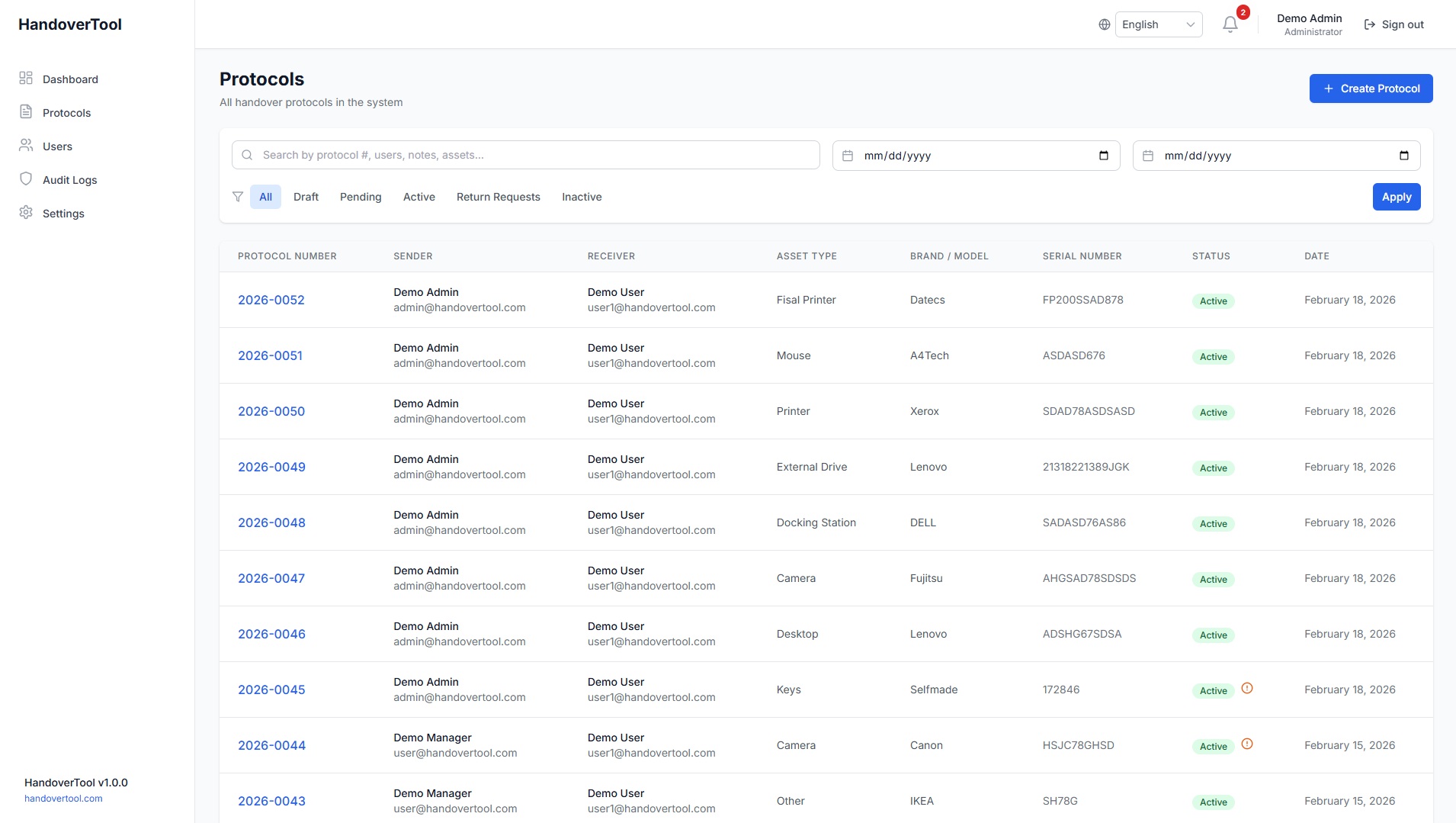
Task: Select the Draft filter tab
Action: pyautogui.click(x=306, y=197)
